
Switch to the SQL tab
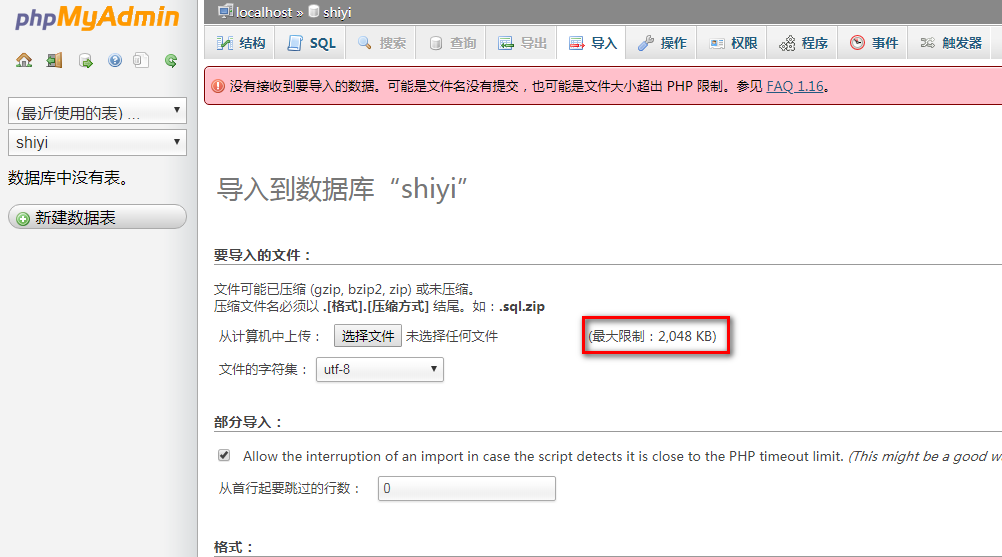311,43
